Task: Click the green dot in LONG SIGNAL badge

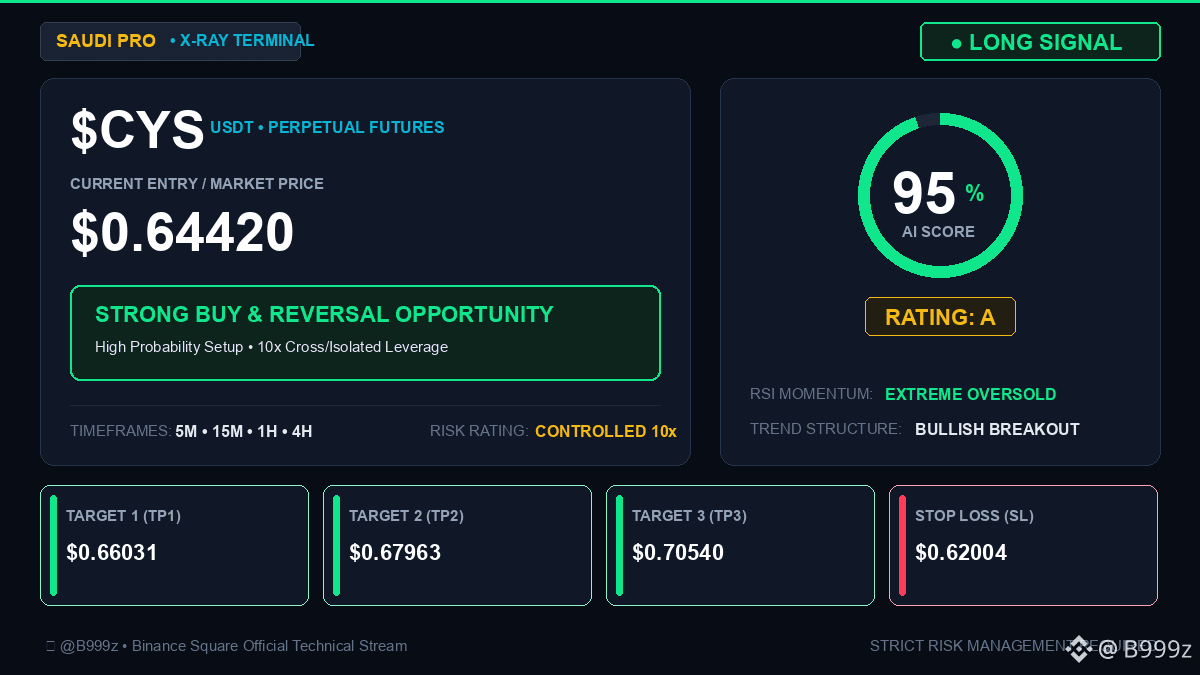Action: click(x=956, y=43)
